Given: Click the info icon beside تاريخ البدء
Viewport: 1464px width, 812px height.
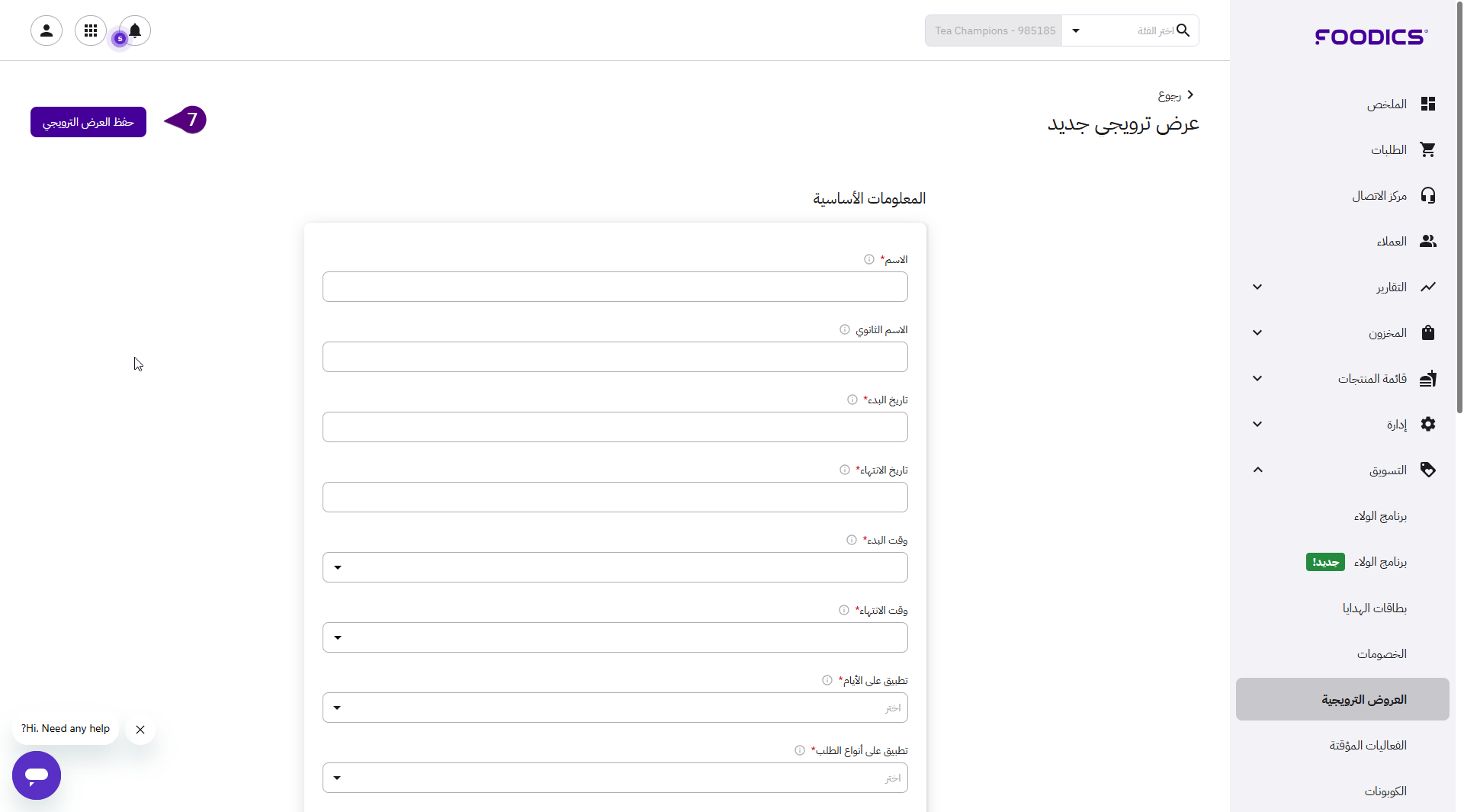Looking at the screenshot, I should 852,400.
